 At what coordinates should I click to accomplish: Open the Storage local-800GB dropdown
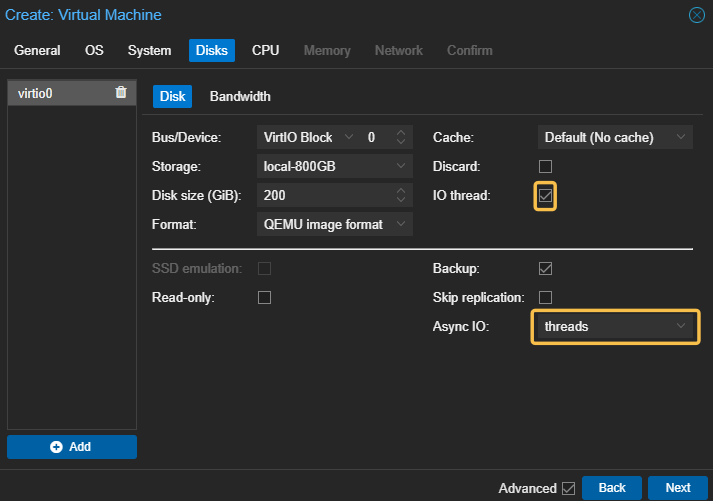point(401,166)
